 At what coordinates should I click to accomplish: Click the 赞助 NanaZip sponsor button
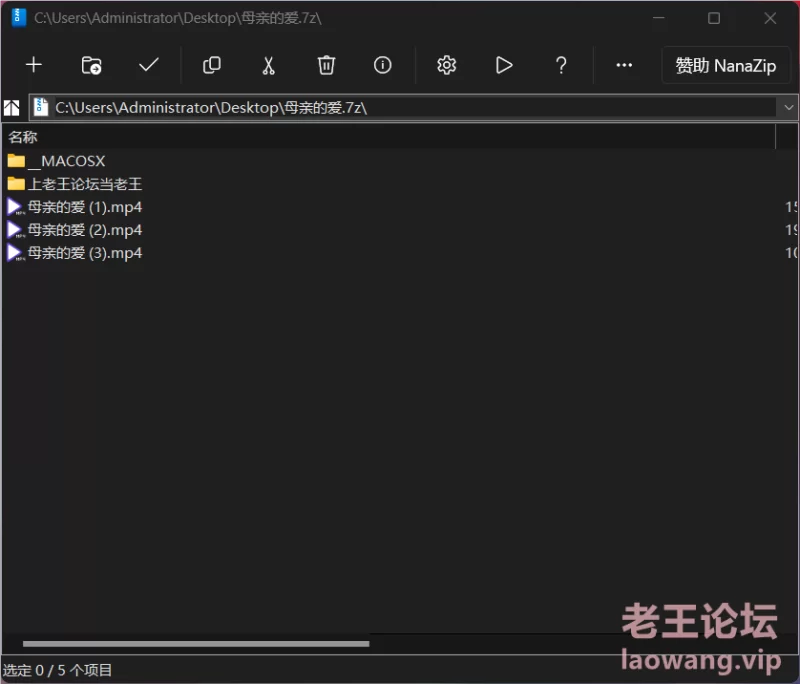click(x=725, y=66)
